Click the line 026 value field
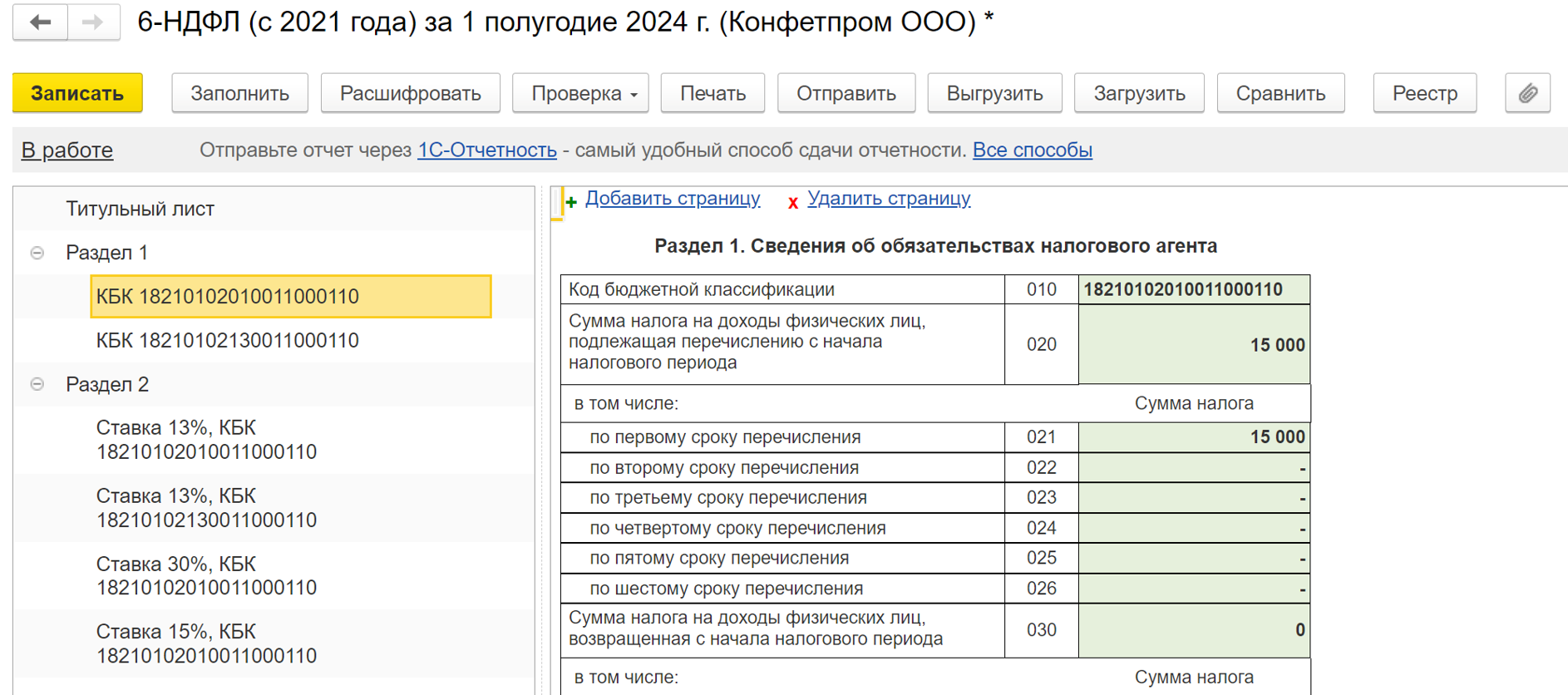The image size is (1568, 695). pos(1194,589)
